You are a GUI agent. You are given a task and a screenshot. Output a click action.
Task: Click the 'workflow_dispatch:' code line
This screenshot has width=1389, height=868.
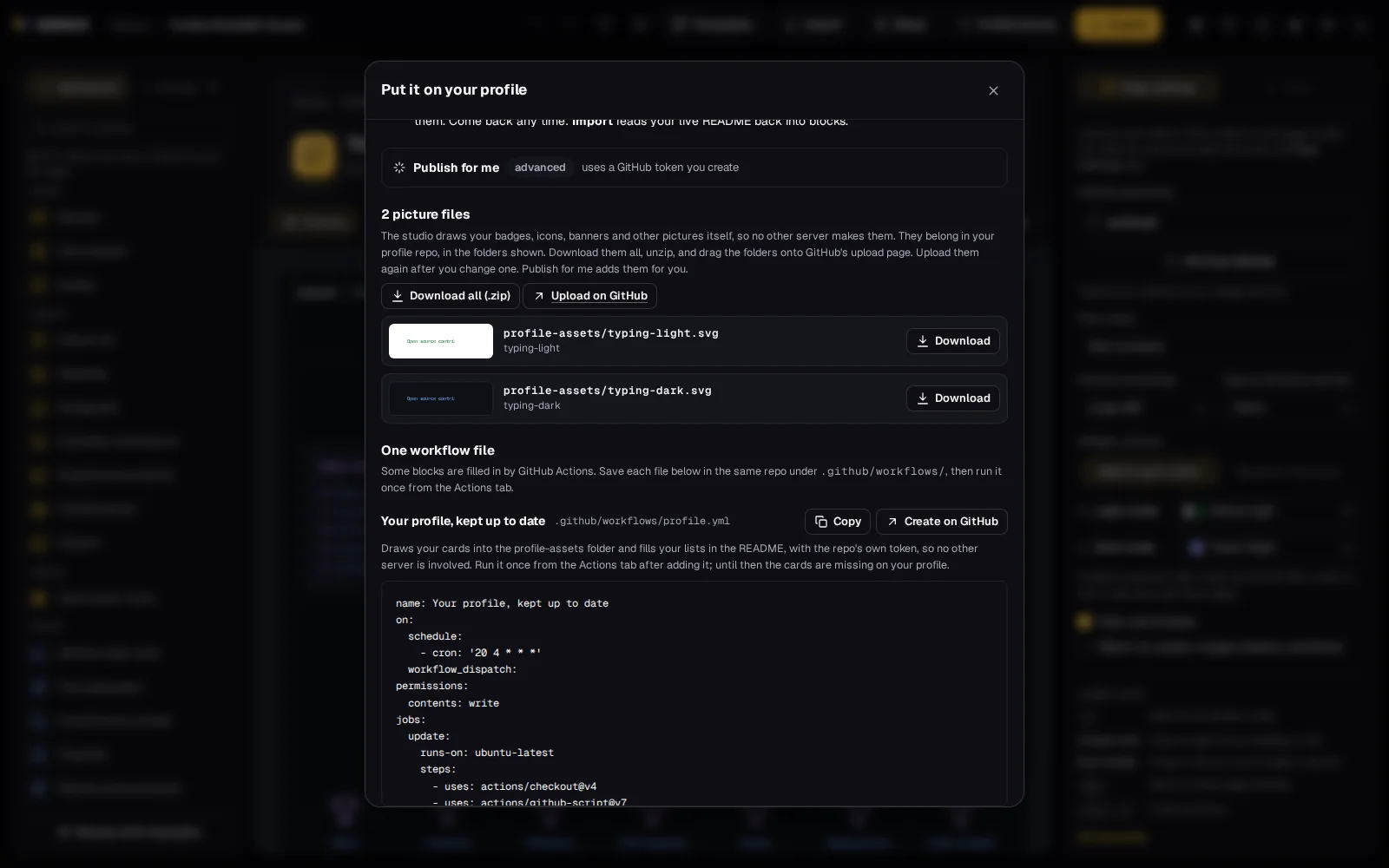pyautogui.click(x=463, y=669)
